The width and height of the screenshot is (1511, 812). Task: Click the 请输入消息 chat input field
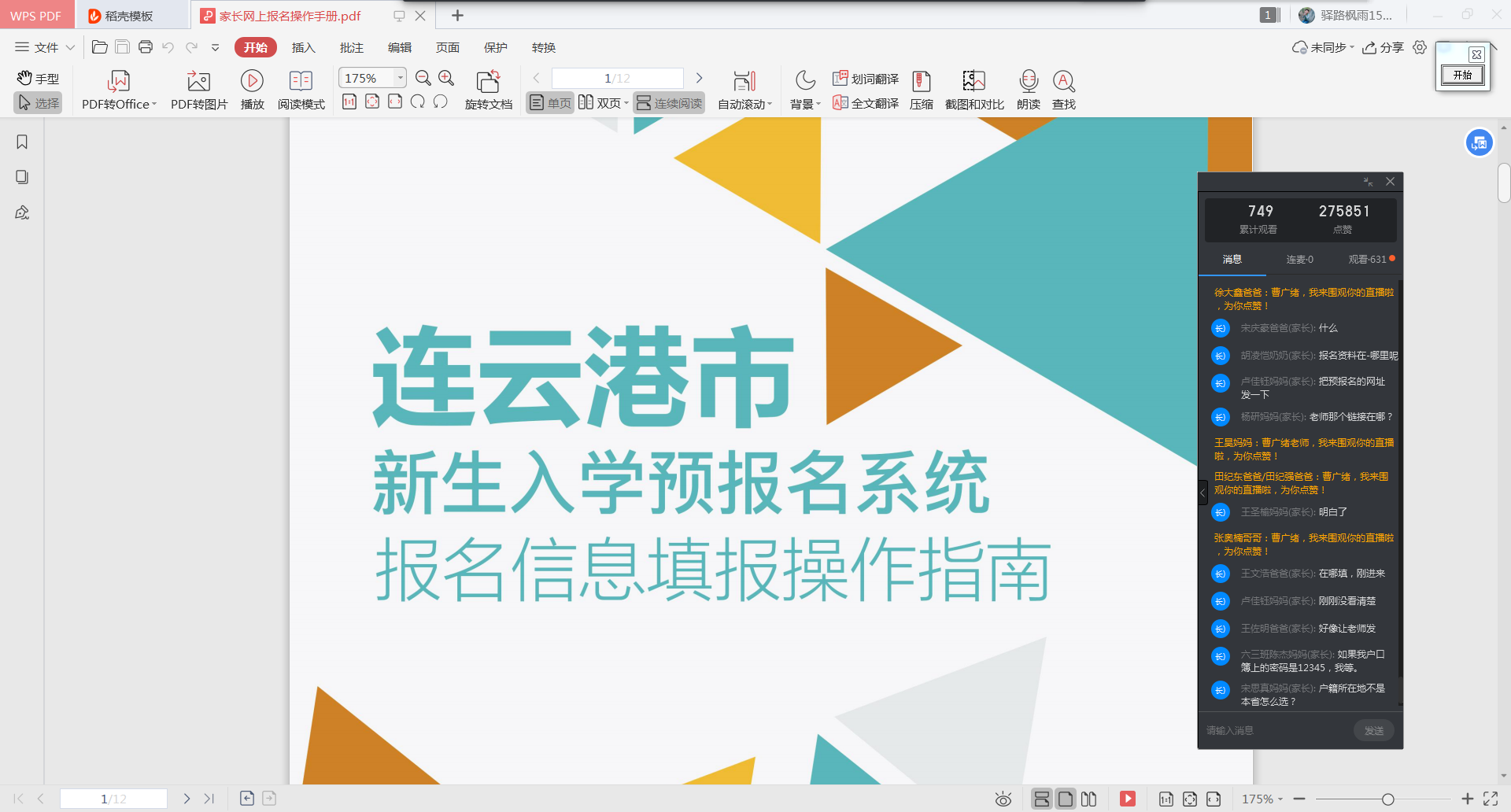(1259, 729)
